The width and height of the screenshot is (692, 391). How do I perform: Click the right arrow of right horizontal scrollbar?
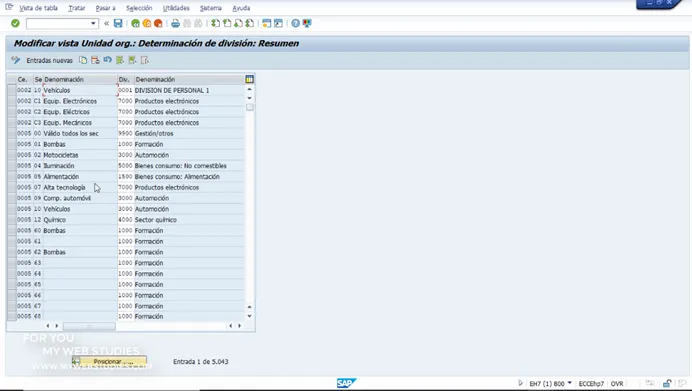240,326
